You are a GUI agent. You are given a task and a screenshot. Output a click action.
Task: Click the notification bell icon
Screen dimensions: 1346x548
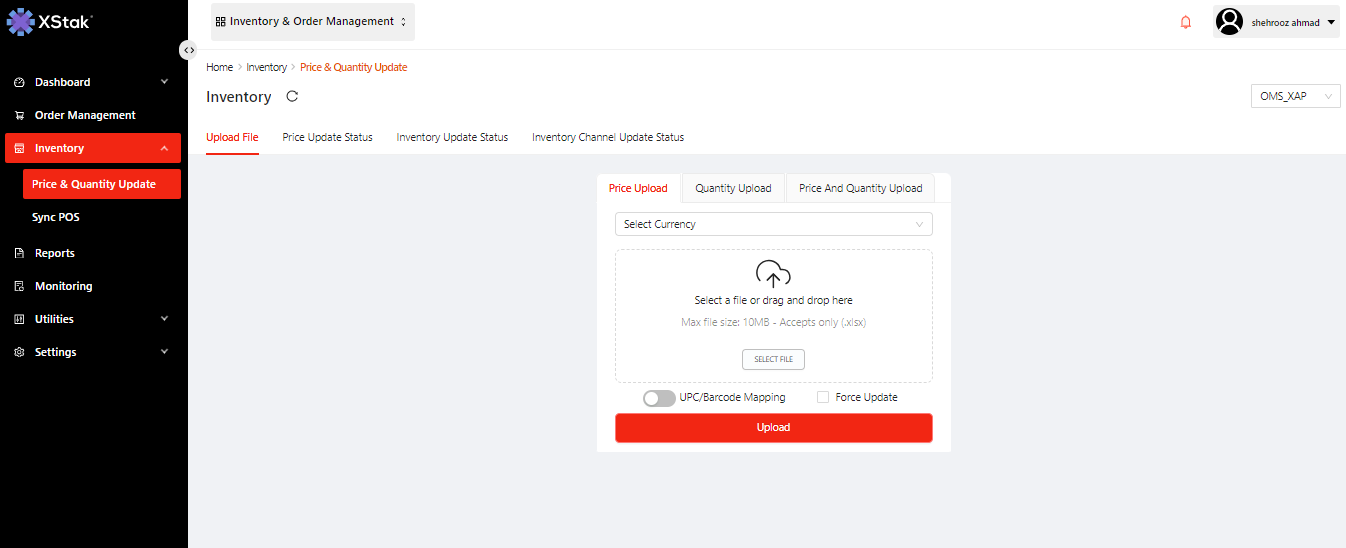click(x=1186, y=22)
